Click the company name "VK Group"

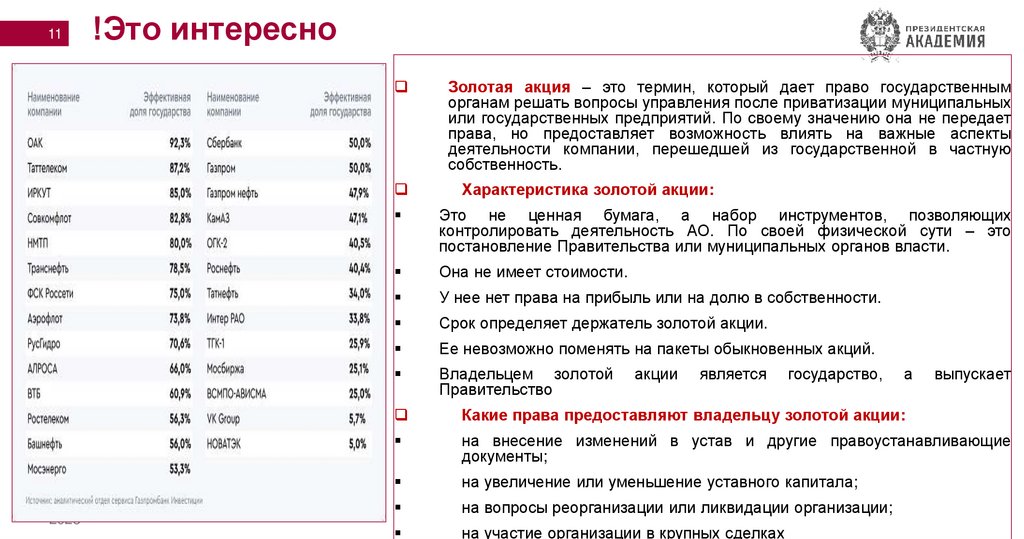223,419
